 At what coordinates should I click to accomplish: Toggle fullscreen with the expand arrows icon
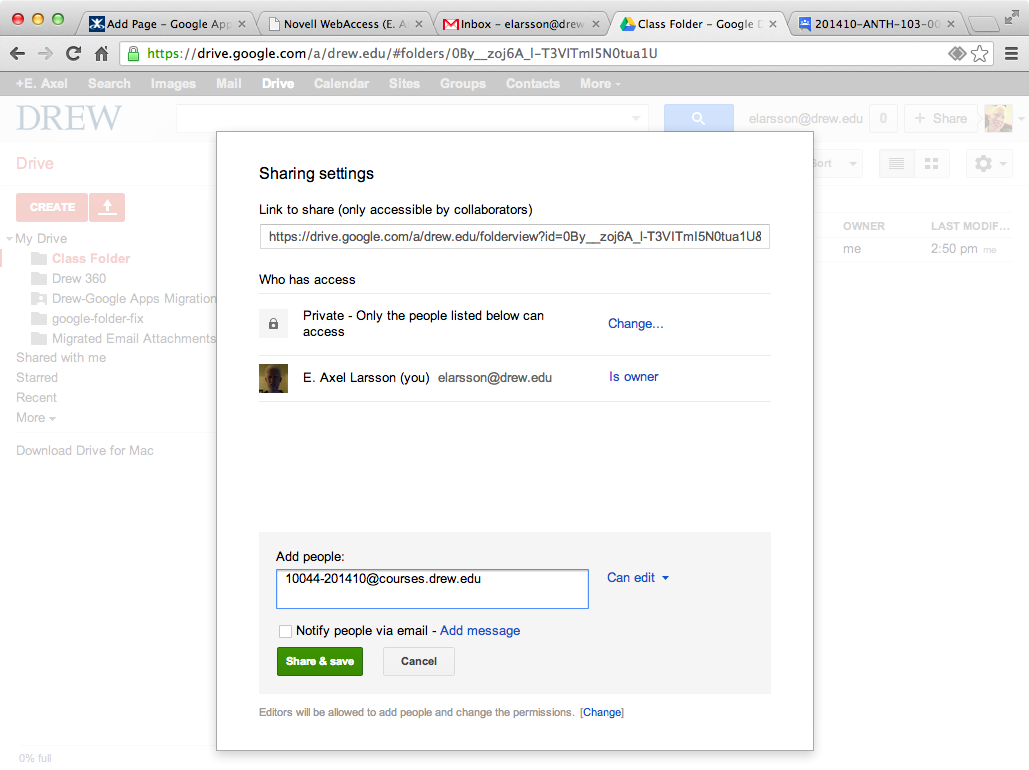coord(1011,16)
